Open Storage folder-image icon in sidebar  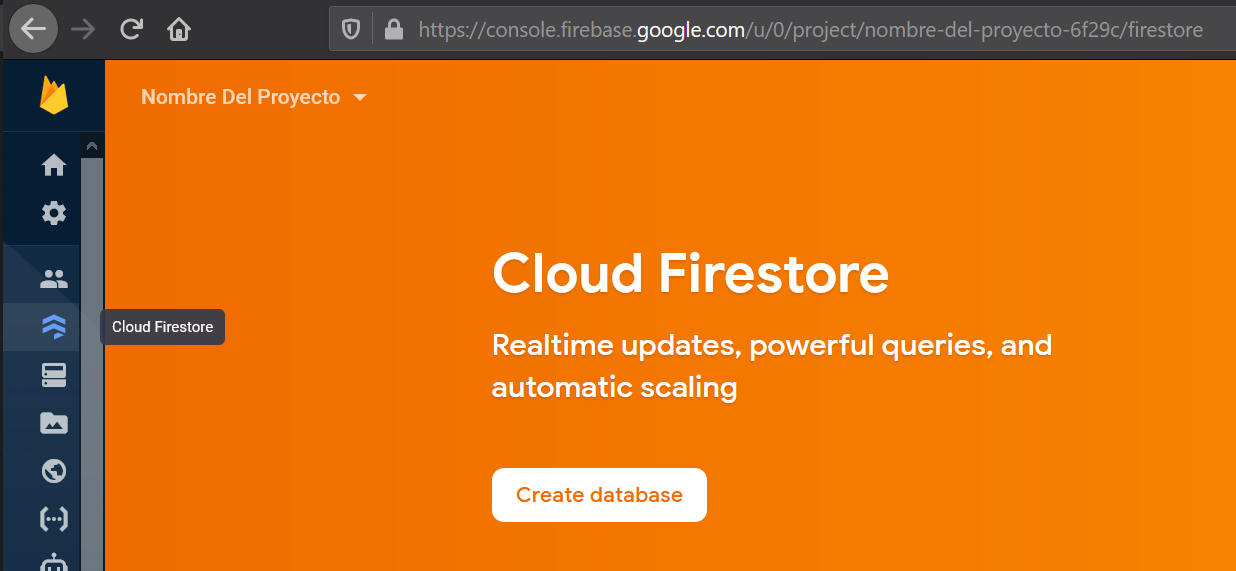point(53,422)
